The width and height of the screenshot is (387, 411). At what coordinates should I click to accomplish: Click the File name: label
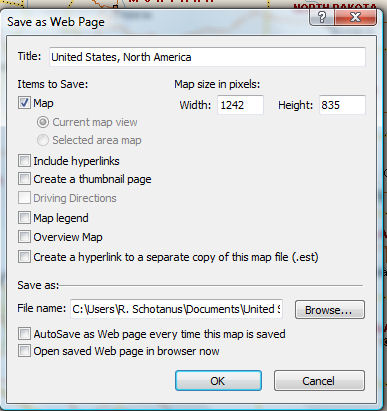tap(42, 308)
